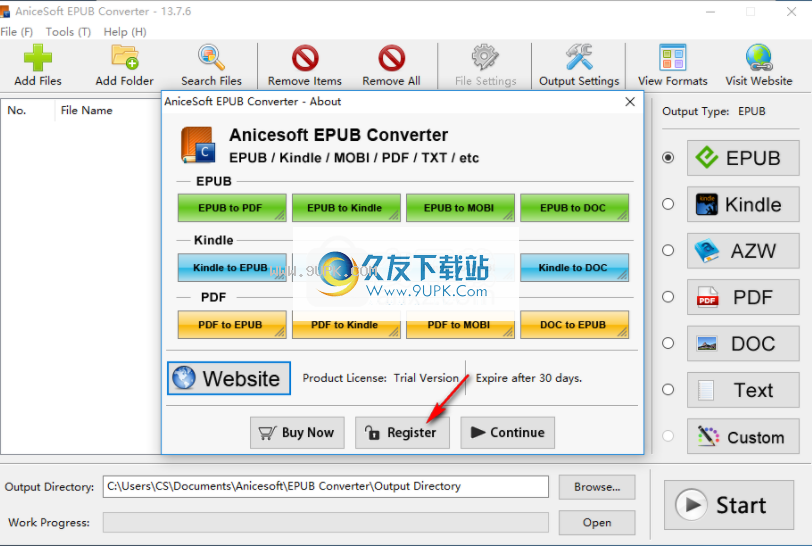Choose the PDF output format button
The width and height of the screenshot is (812, 548).
point(743,297)
